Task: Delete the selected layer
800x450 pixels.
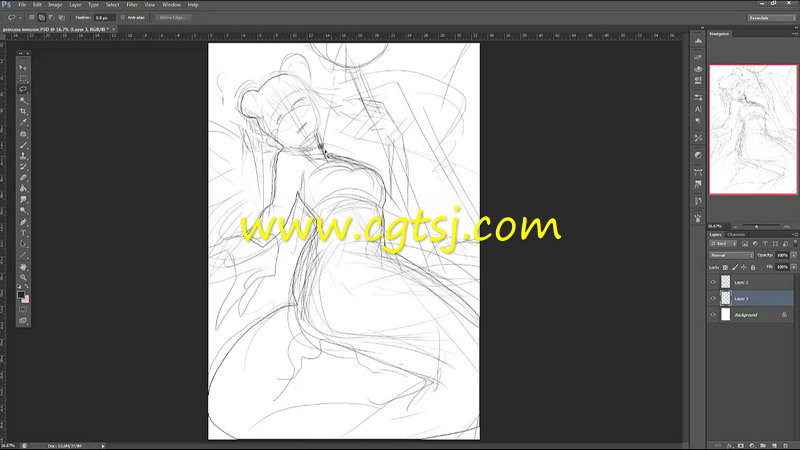Action: [786, 446]
